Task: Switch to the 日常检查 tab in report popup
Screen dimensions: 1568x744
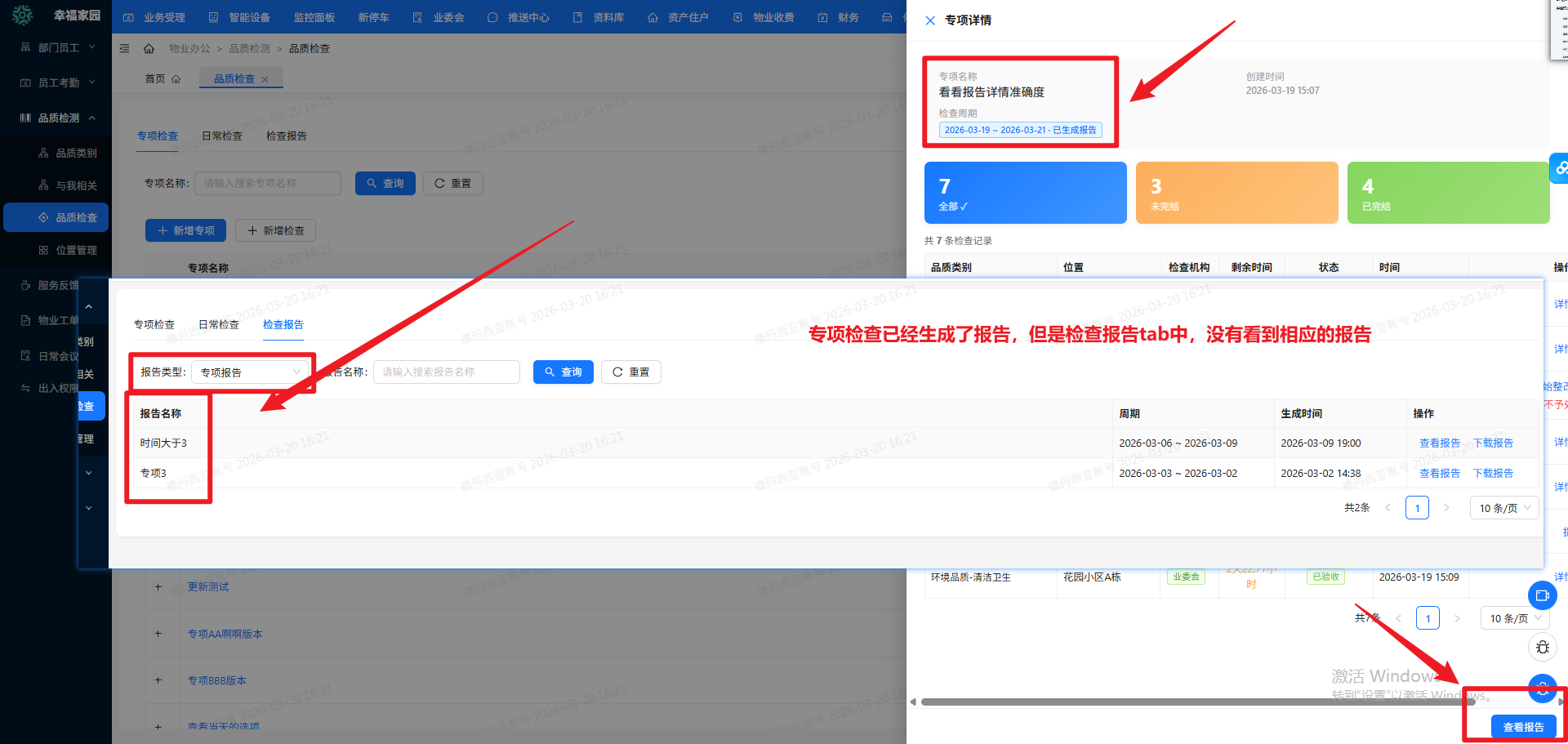Action: [x=219, y=325]
